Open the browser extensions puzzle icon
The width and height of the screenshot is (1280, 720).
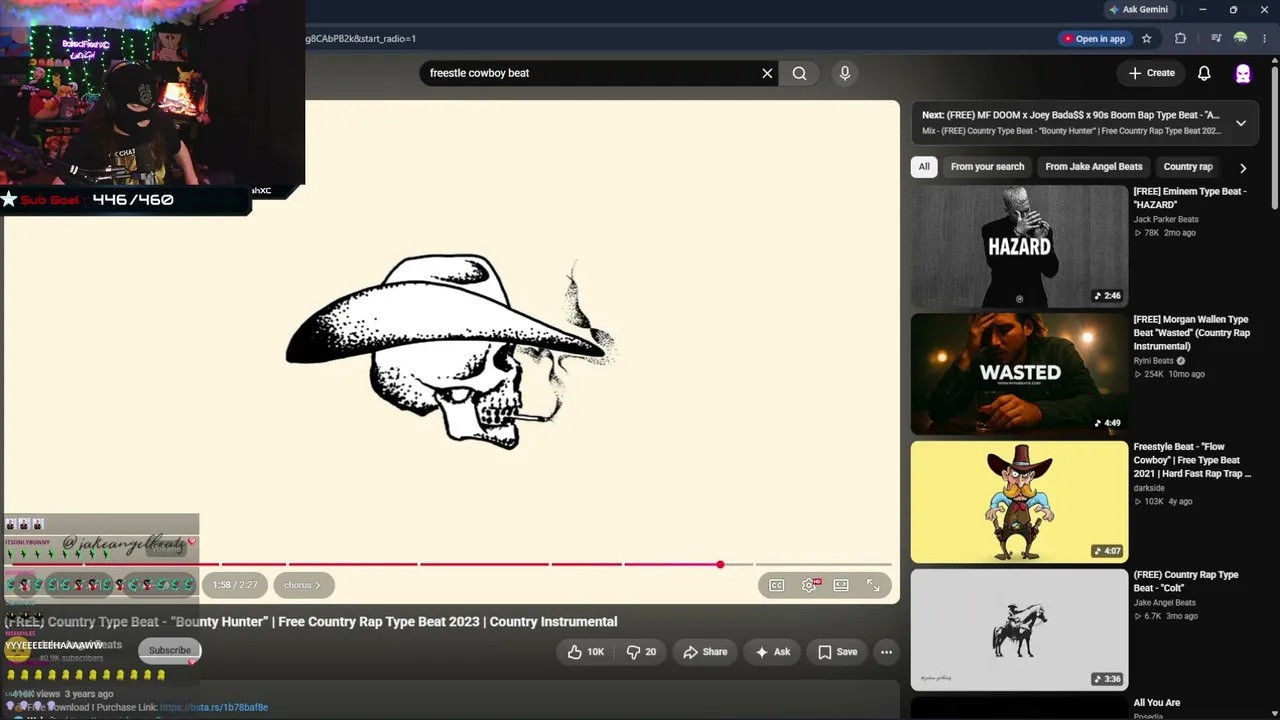point(1180,39)
